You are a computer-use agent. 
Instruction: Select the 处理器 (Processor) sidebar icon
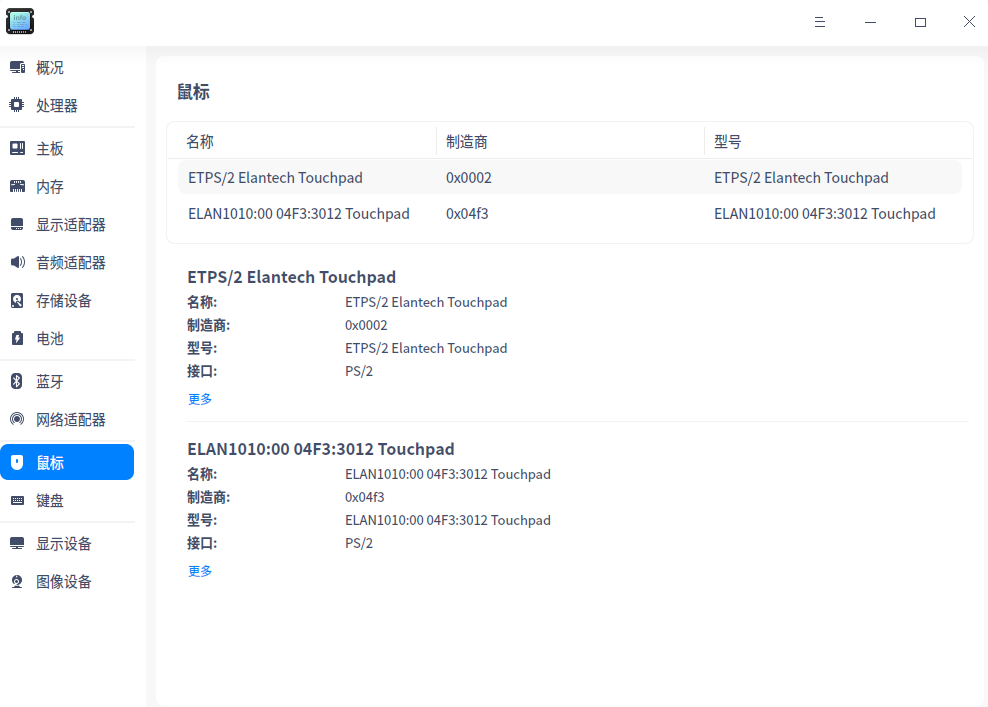(16, 105)
